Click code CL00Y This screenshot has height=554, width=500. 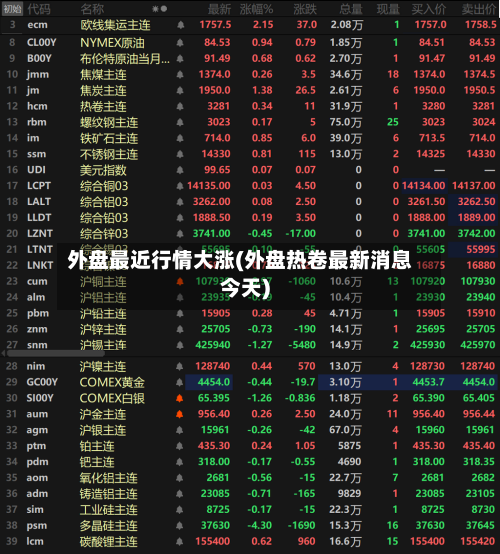[42, 43]
